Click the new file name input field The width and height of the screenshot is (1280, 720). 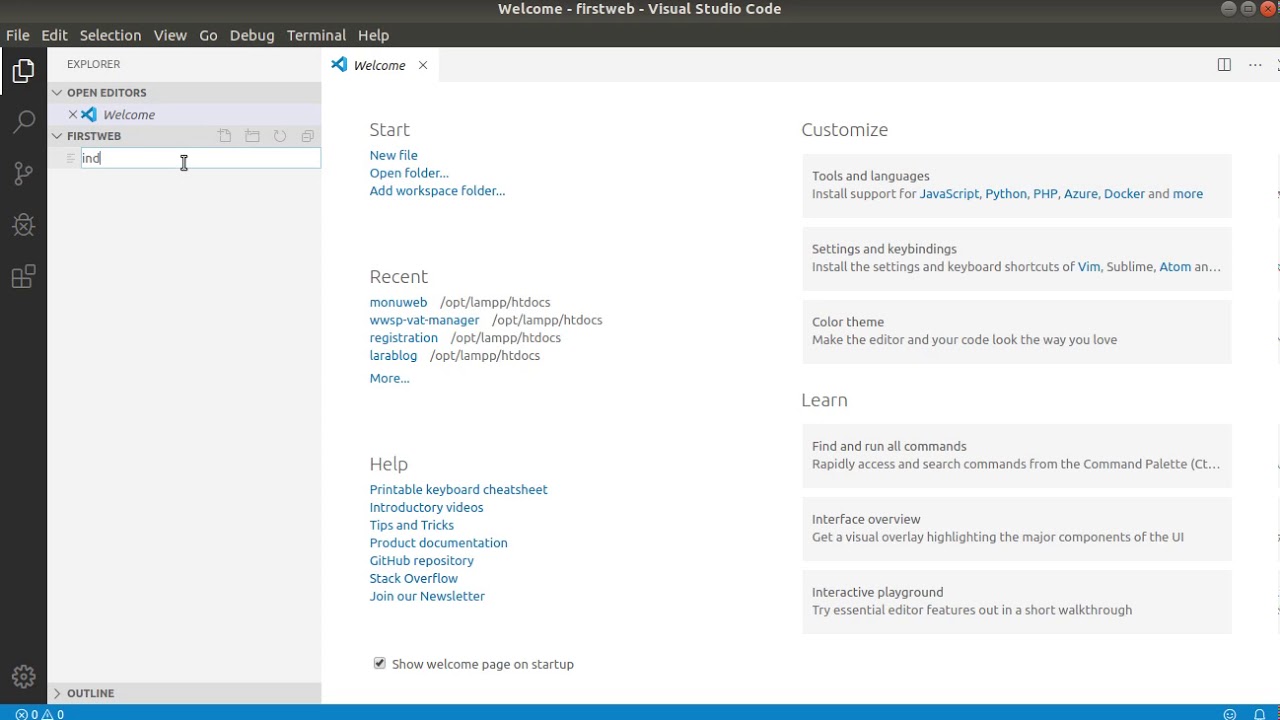[200, 158]
